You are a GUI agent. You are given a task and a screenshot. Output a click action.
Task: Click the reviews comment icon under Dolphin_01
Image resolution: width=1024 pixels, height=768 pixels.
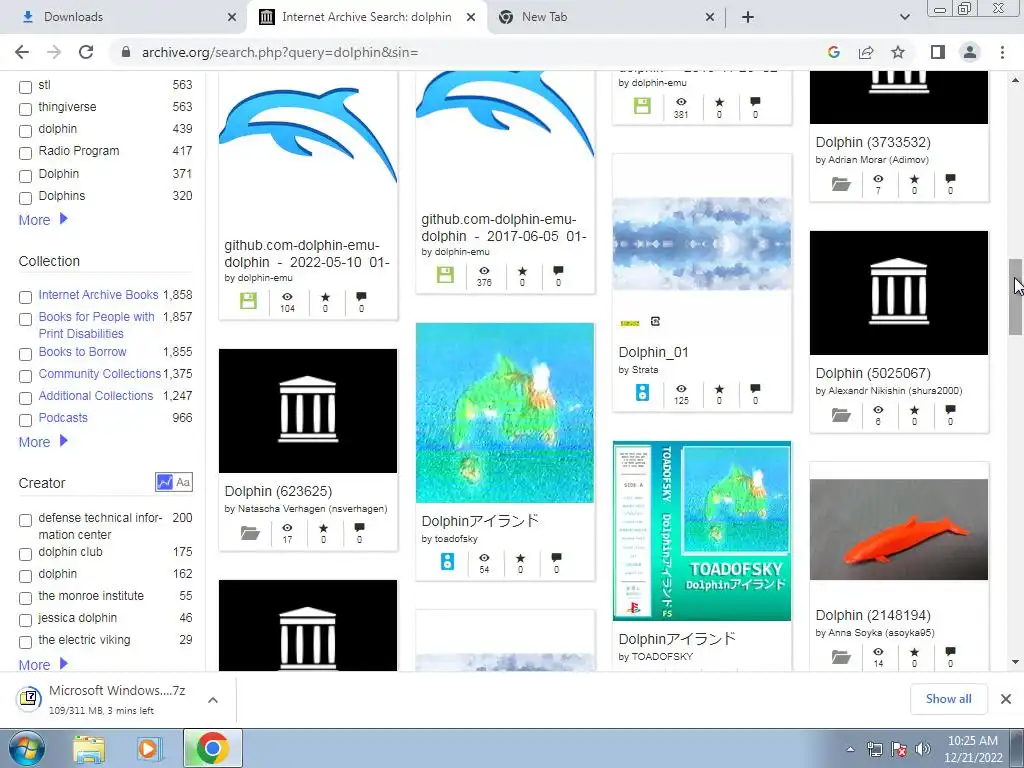pos(755,388)
